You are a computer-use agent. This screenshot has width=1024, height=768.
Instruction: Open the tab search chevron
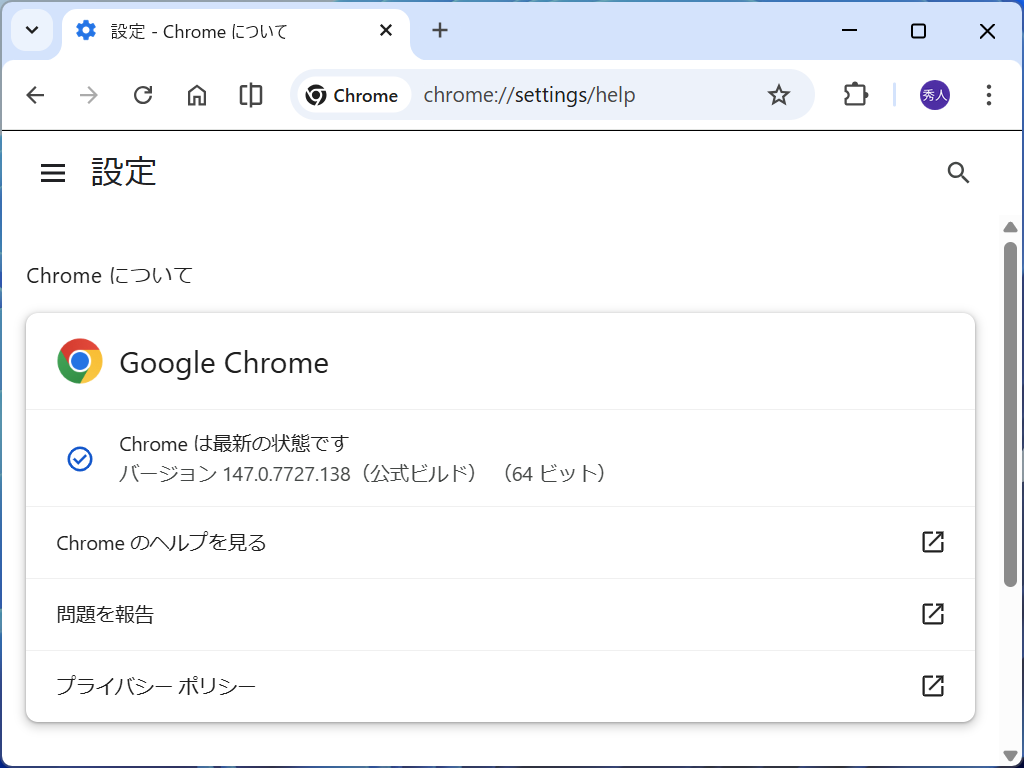coord(31,31)
